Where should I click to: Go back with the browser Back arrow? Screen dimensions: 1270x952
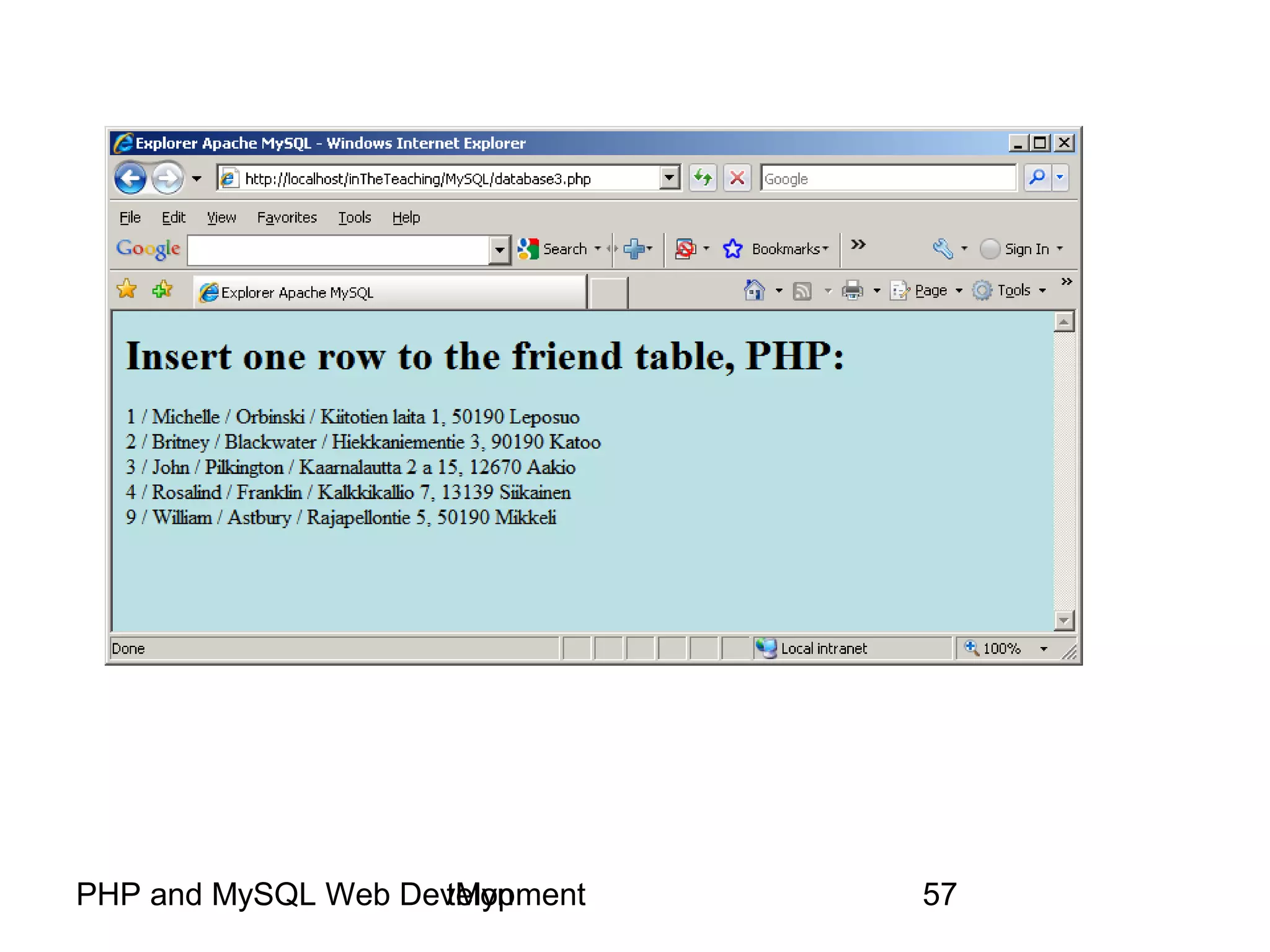coord(131,179)
